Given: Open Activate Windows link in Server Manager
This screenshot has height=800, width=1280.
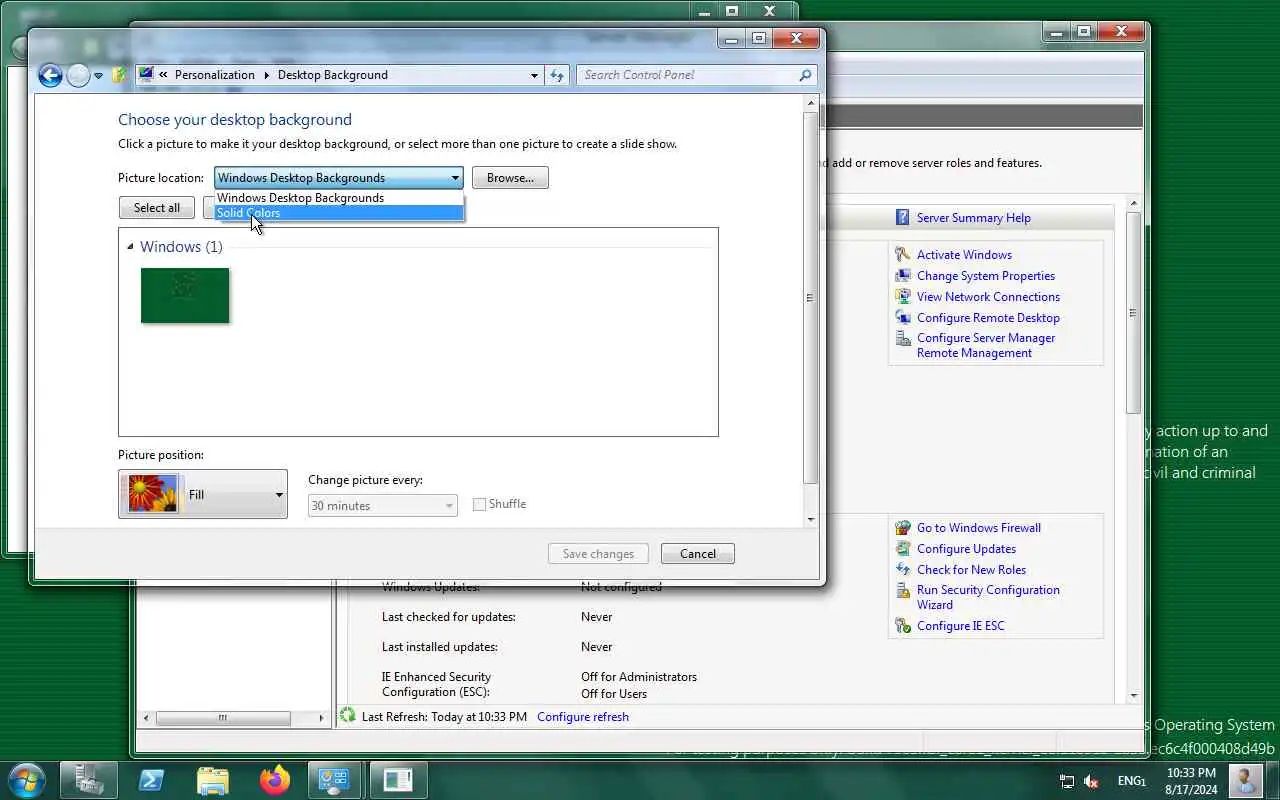Looking at the screenshot, I should (x=964, y=255).
